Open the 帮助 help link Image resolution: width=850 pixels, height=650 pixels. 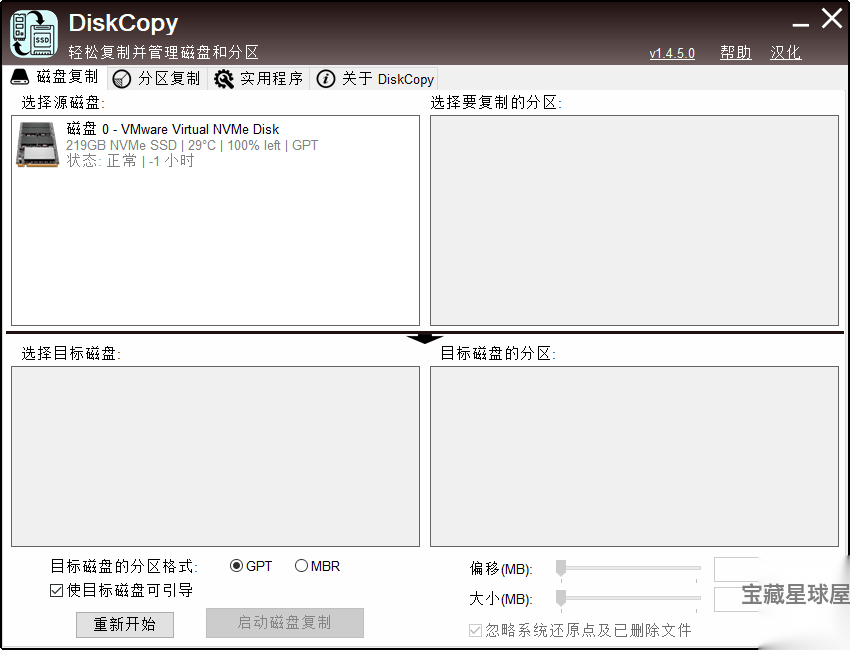pyautogui.click(x=736, y=53)
